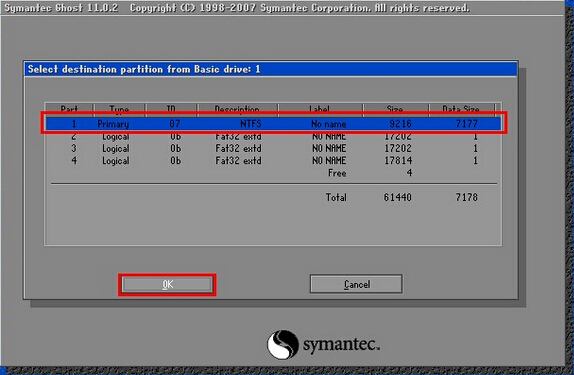Select partition 3 Logical Fat32 extd row
574x375 pixels.
coord(273,148)
